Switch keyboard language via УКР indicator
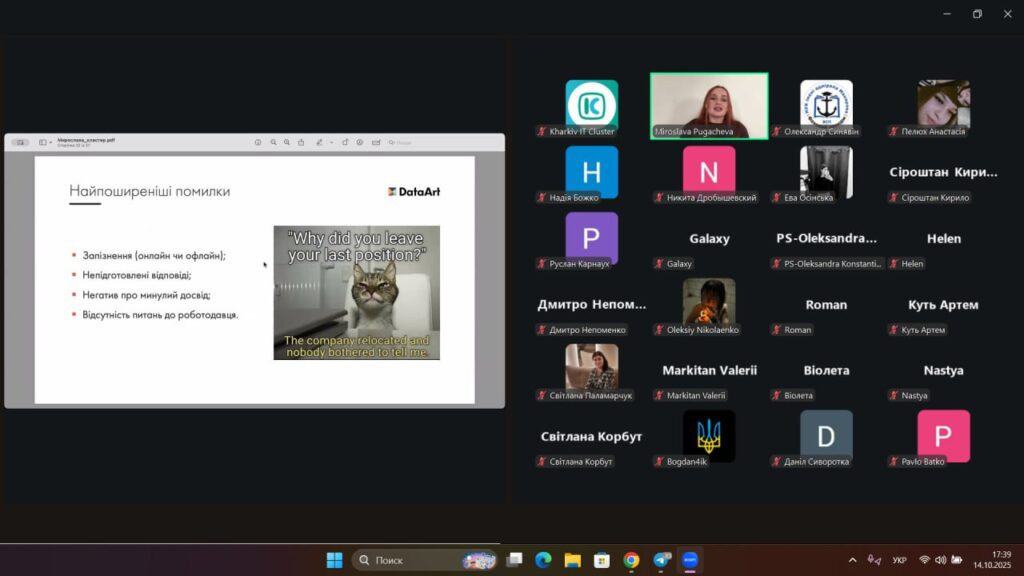This screenshot has width=1024, height=576. (899, 560)
